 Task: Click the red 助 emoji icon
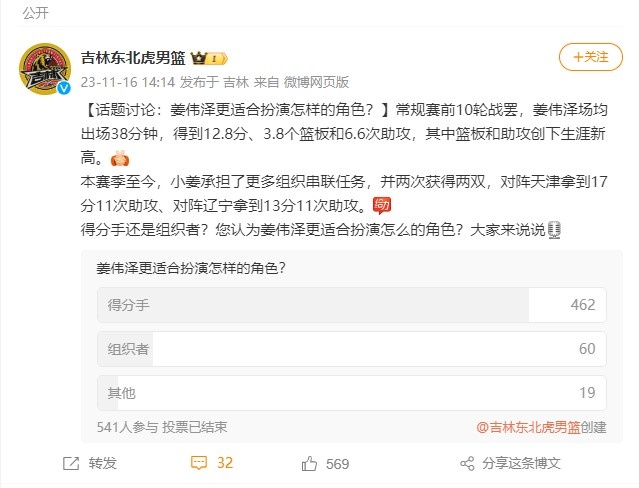pos(381,205)
